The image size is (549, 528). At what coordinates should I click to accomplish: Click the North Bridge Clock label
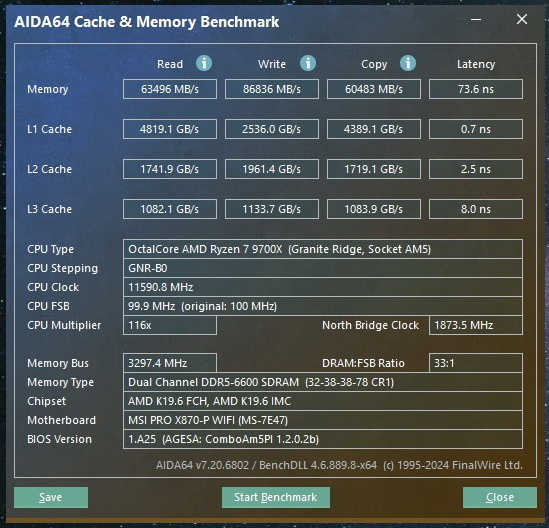click(370, 325)
